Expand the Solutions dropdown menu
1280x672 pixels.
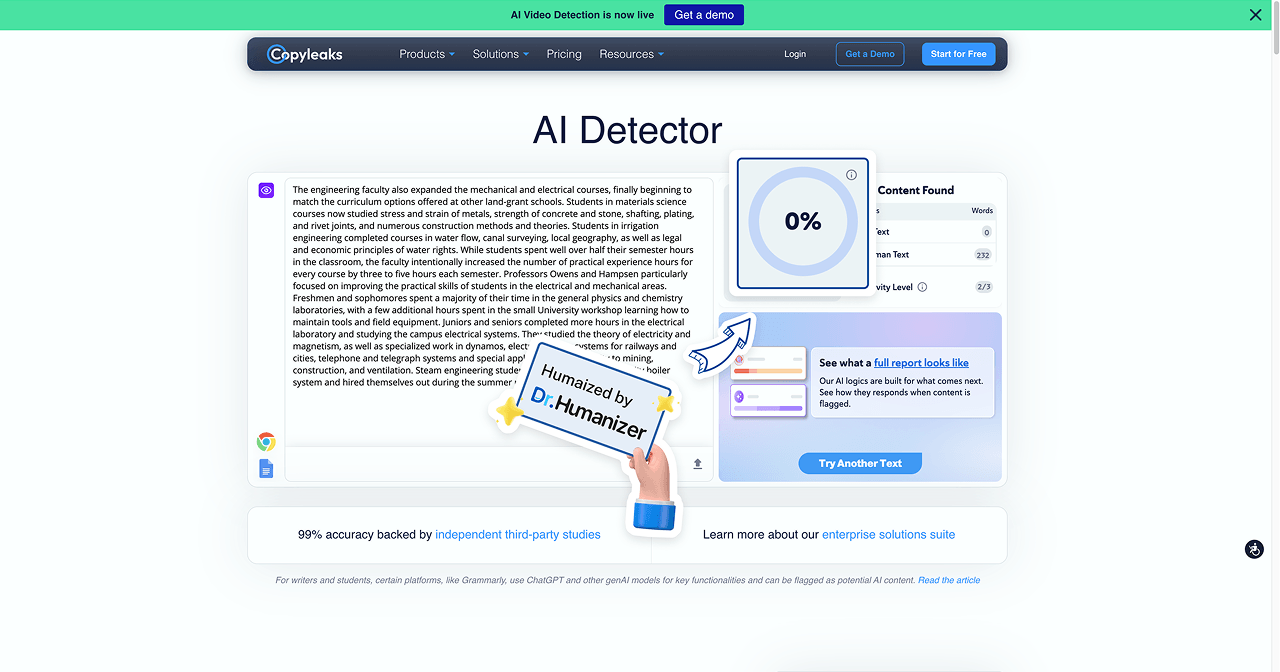501,54
